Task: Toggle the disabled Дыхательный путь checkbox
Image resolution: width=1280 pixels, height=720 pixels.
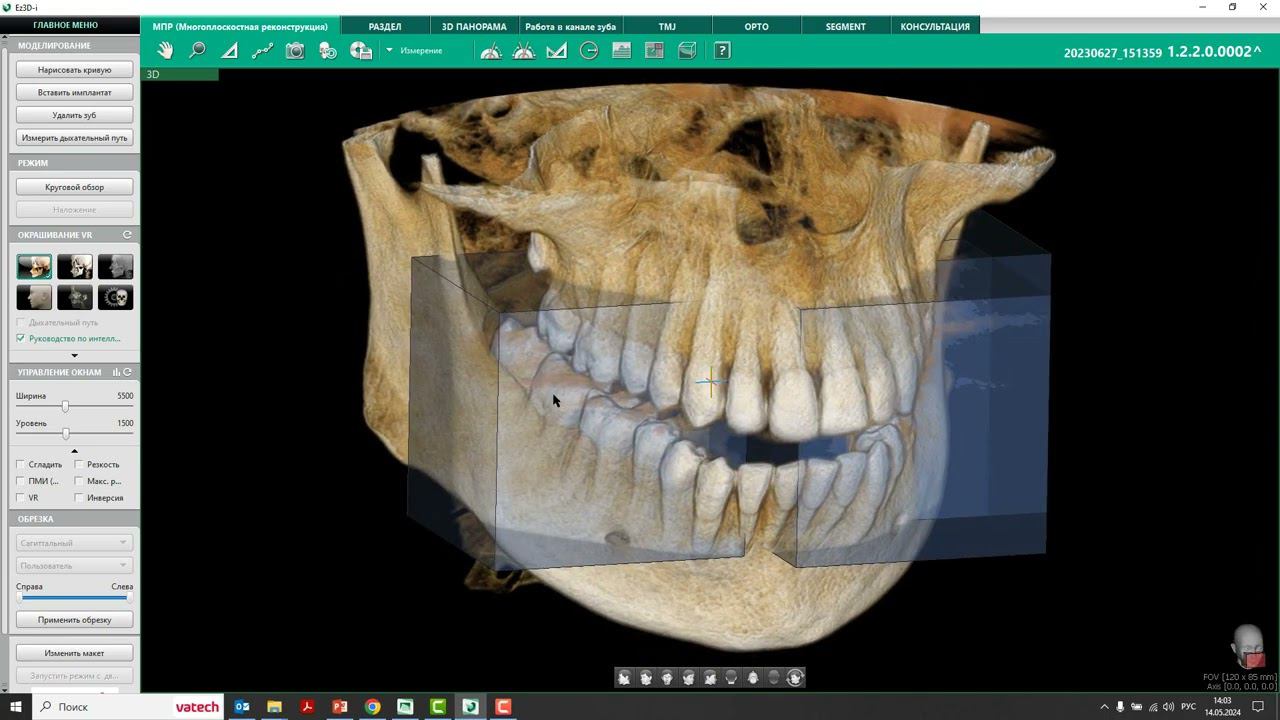Action: tap(21, 323)
